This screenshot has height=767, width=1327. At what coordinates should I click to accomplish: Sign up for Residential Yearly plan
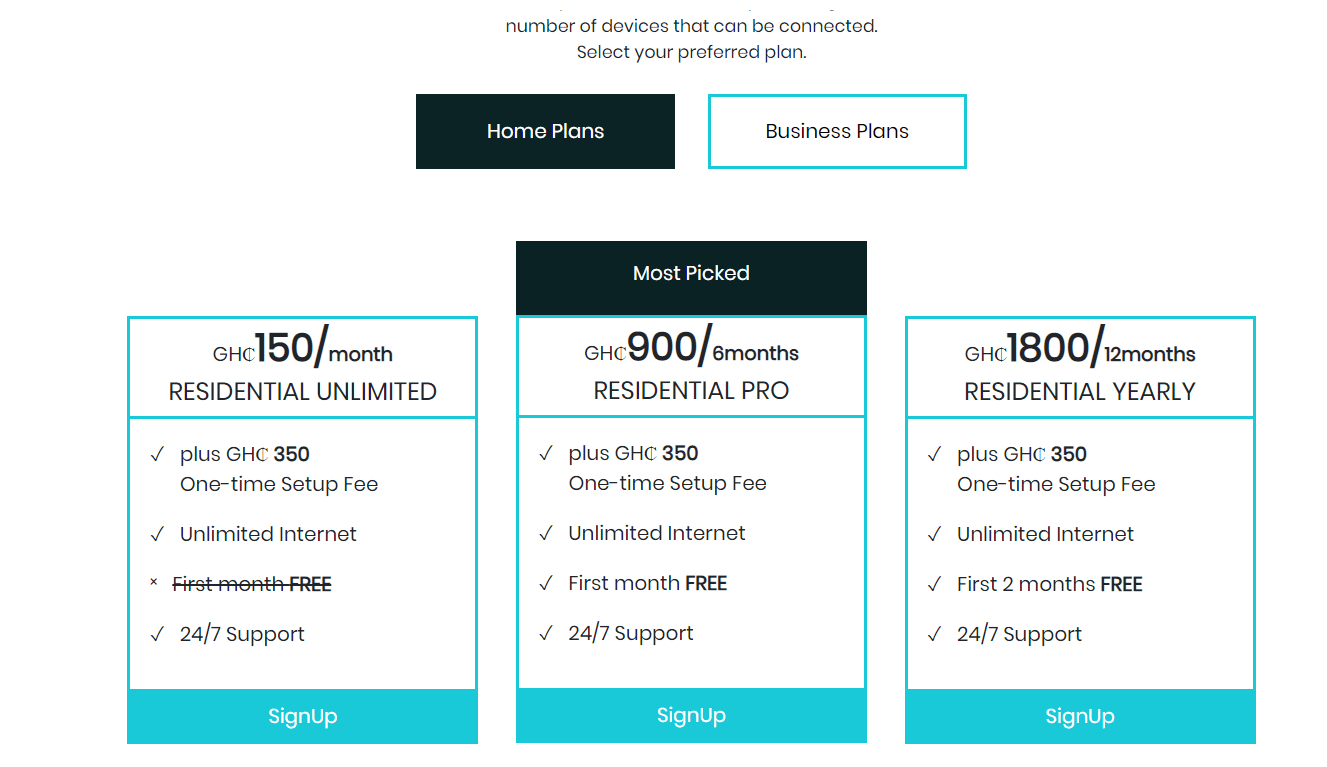1080,716
